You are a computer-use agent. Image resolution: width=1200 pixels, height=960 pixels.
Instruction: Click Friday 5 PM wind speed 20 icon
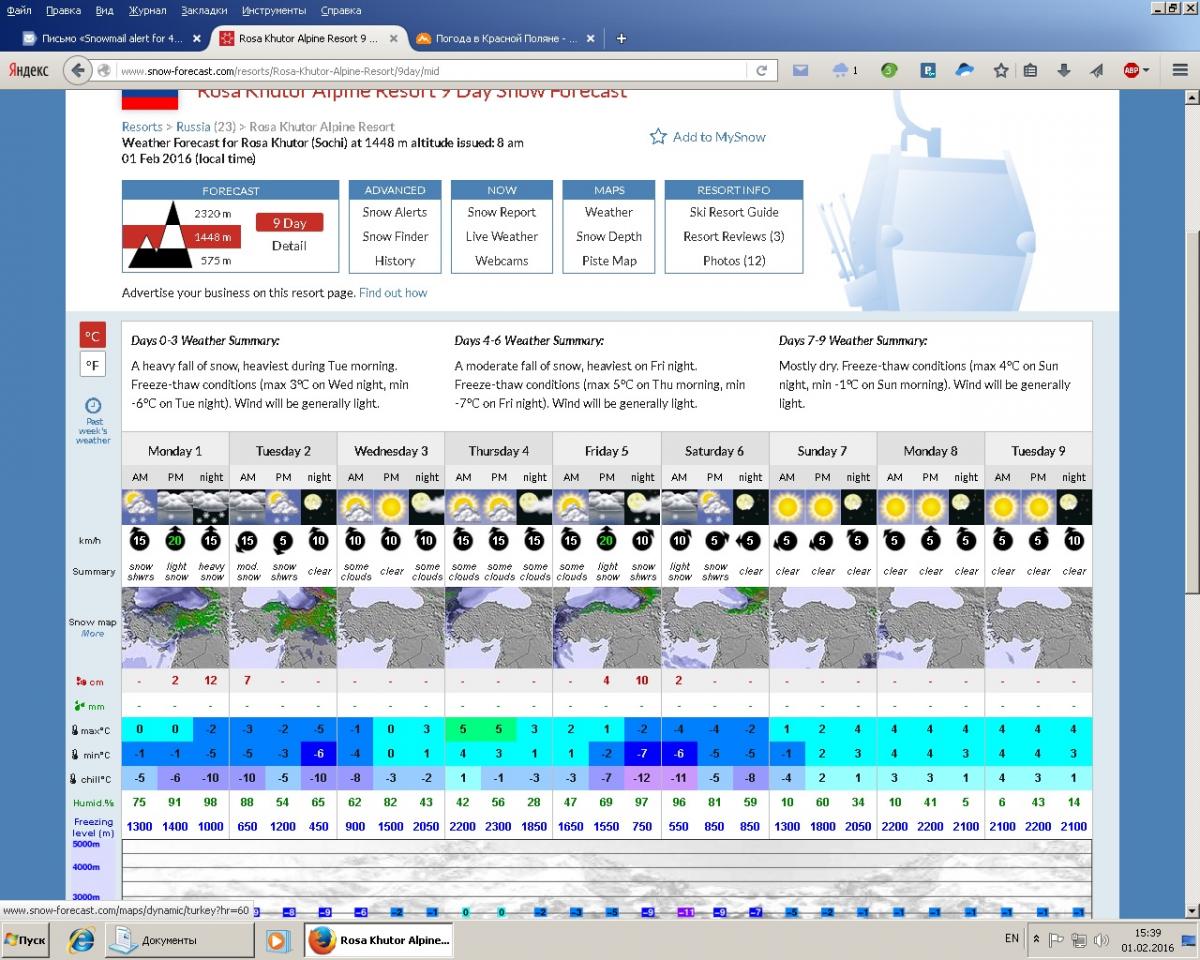606,541
